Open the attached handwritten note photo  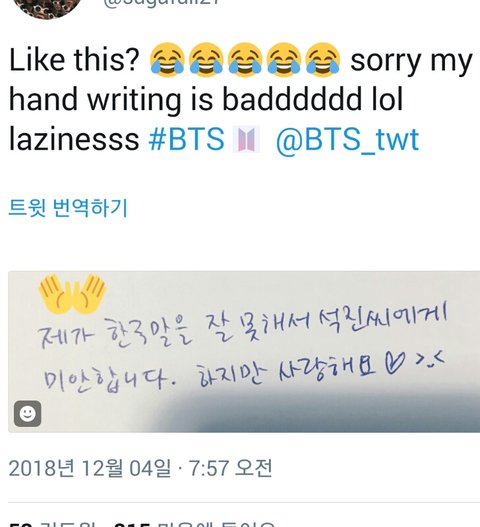(244, 352)
